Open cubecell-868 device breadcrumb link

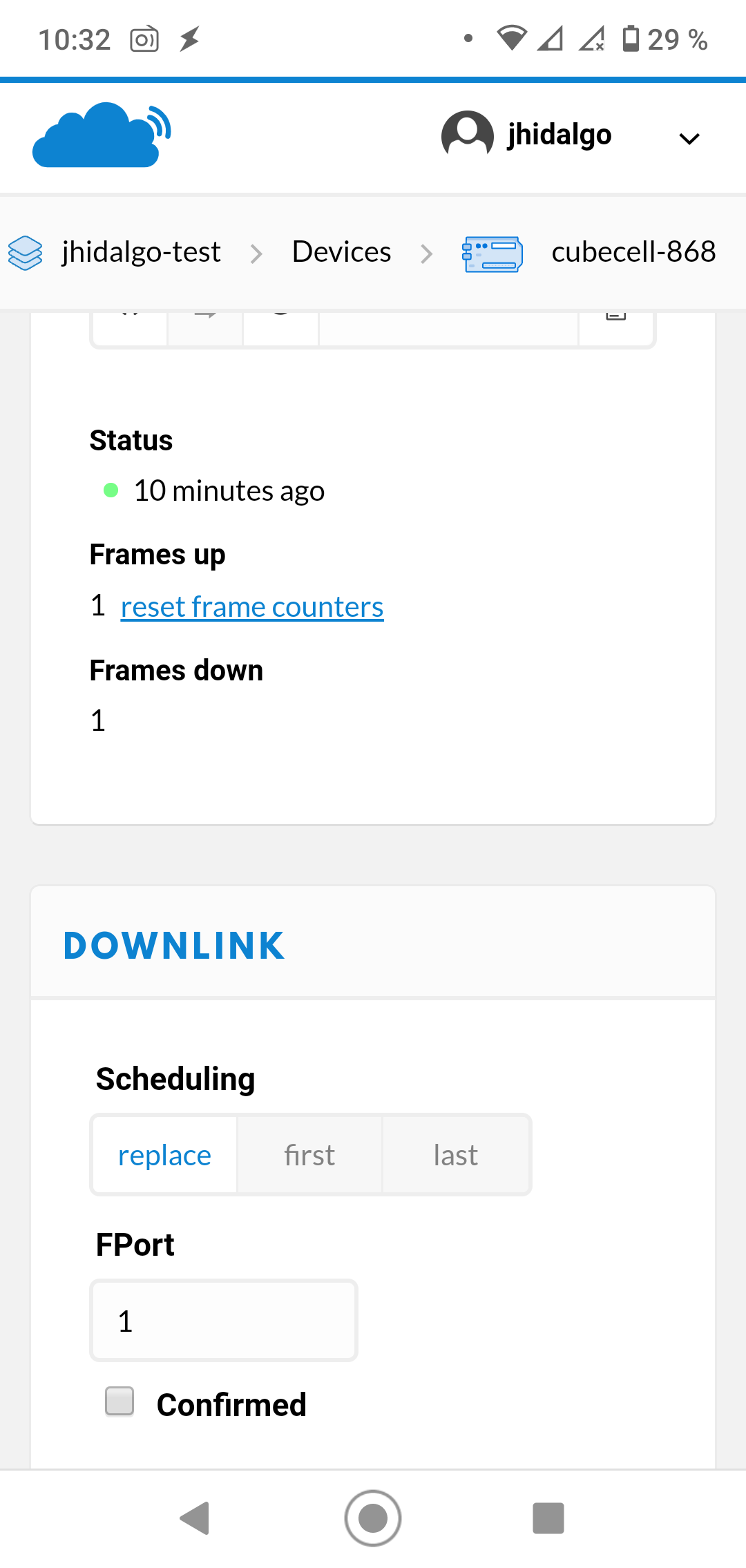click(633, 252)
